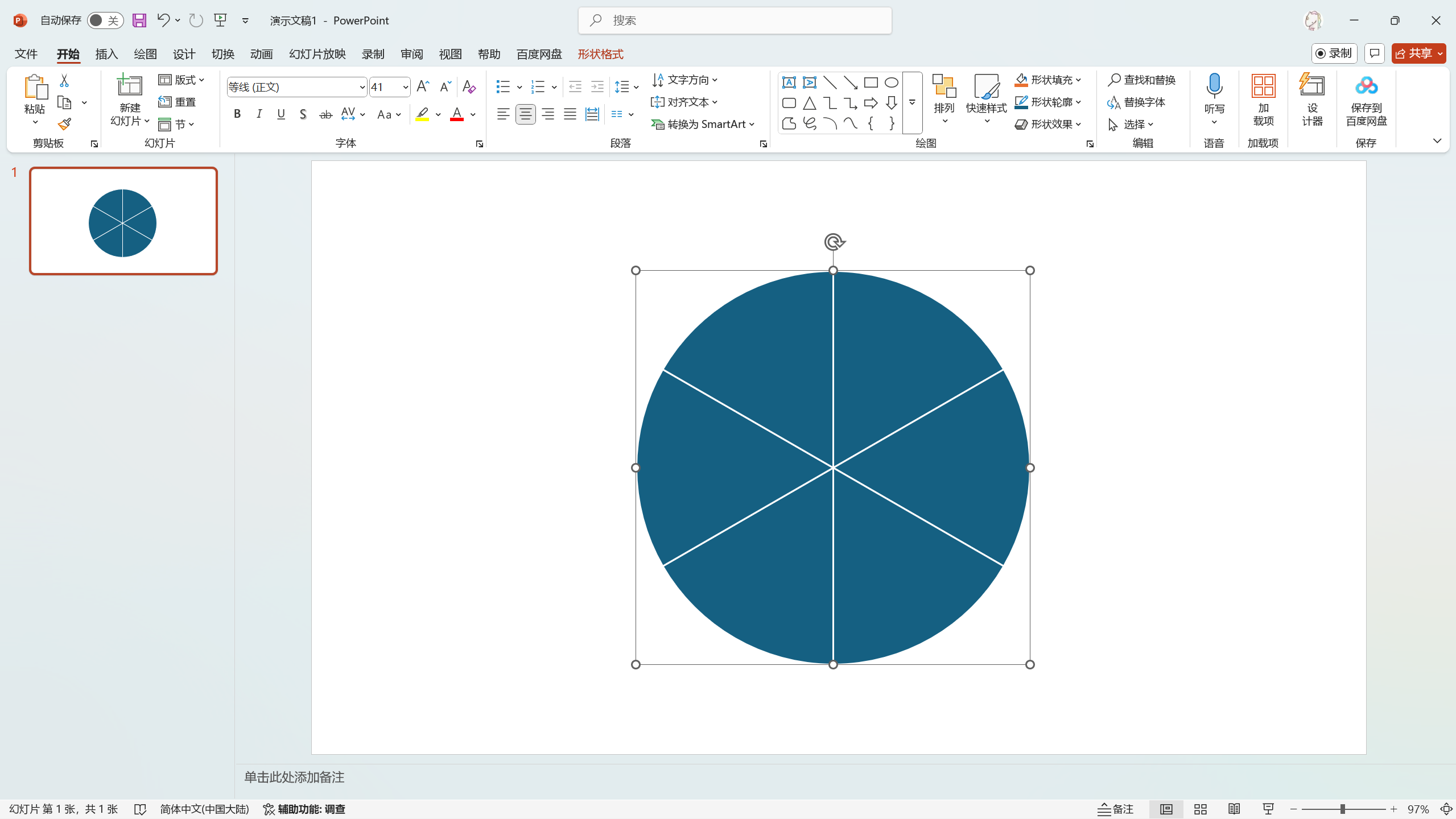Expand the bullets list dropdown arrow
Image resolution: width=1456 pixels, height=819 pixels.
[x=519, y=87]
